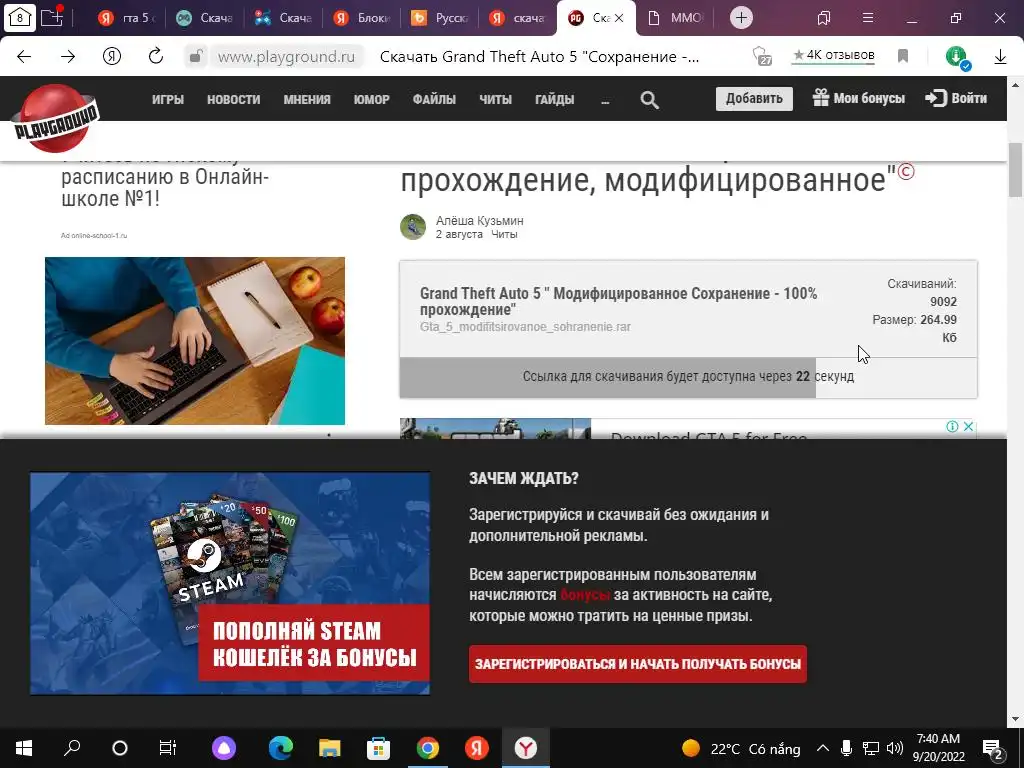Open the volume control in system tray
This screenshot has width=1024, height=768.
tap(895, 748)
